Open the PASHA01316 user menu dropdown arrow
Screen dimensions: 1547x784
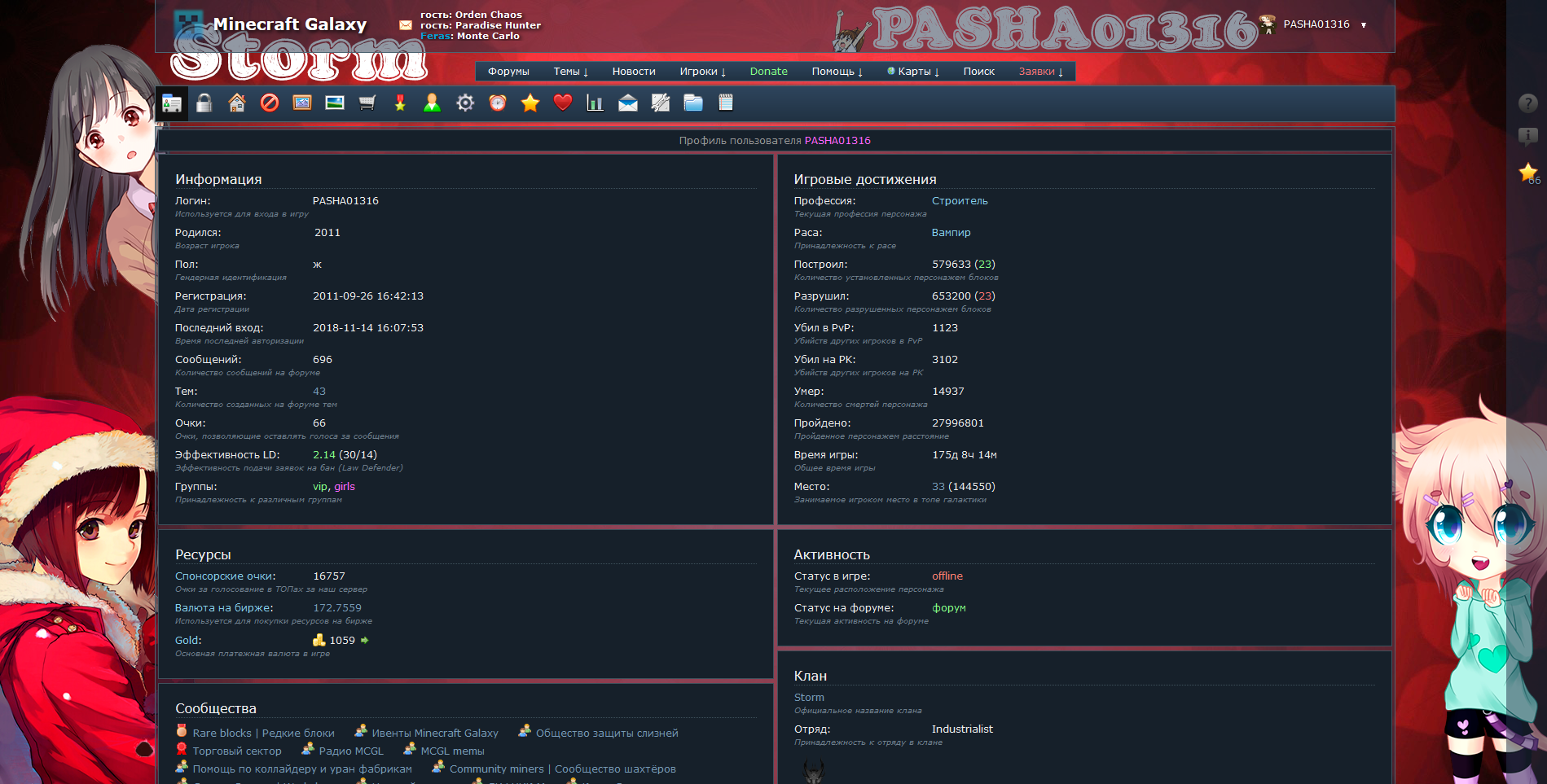1364,25
